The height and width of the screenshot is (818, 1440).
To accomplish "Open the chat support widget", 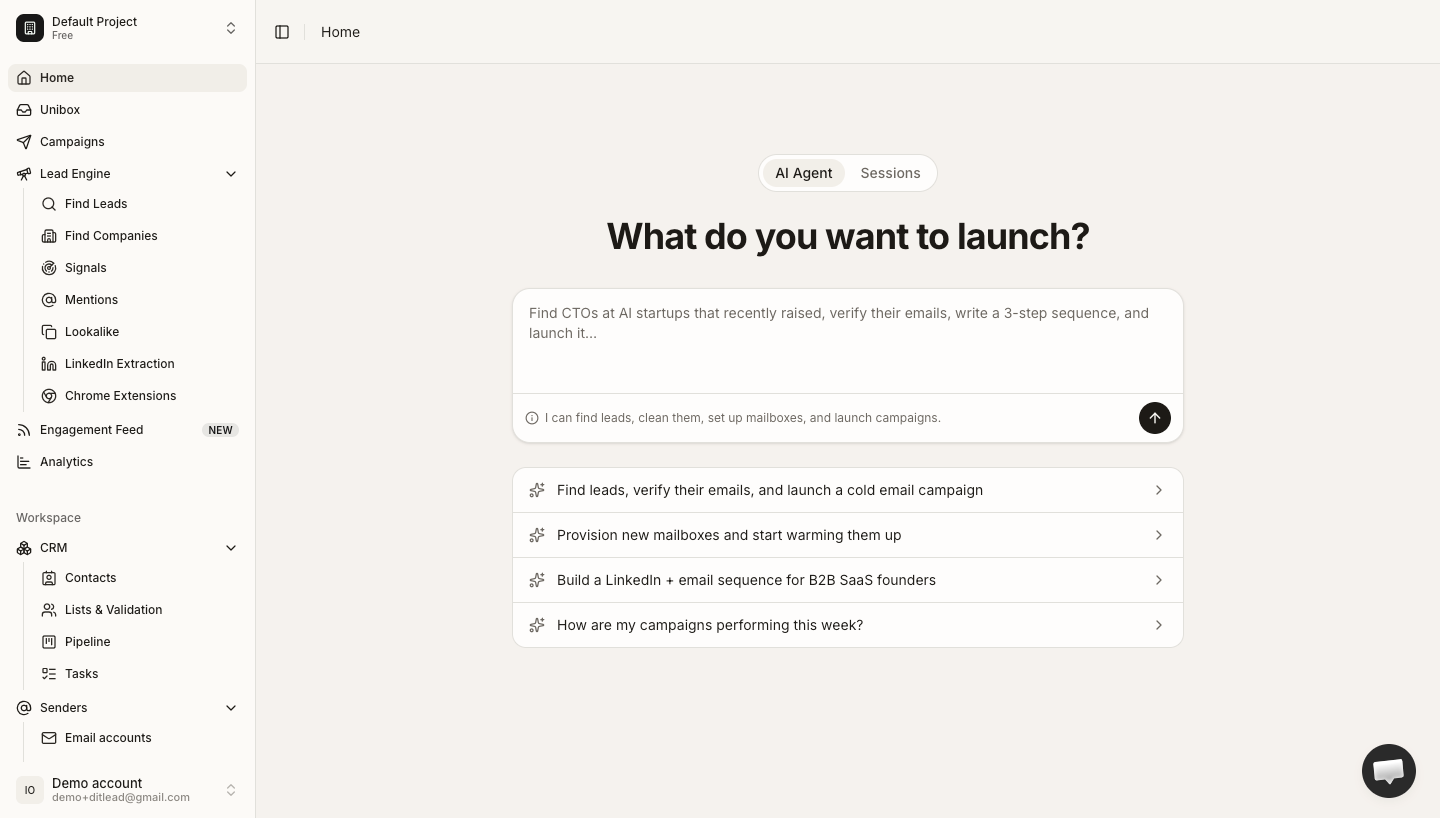I will pyautogui.click(x=1389, y=771).
